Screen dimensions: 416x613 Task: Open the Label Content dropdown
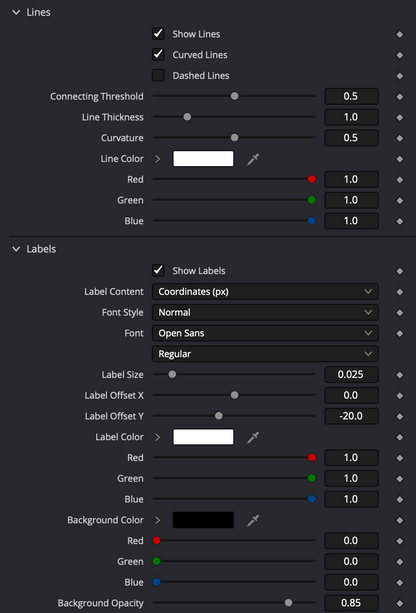click(265, 292)
